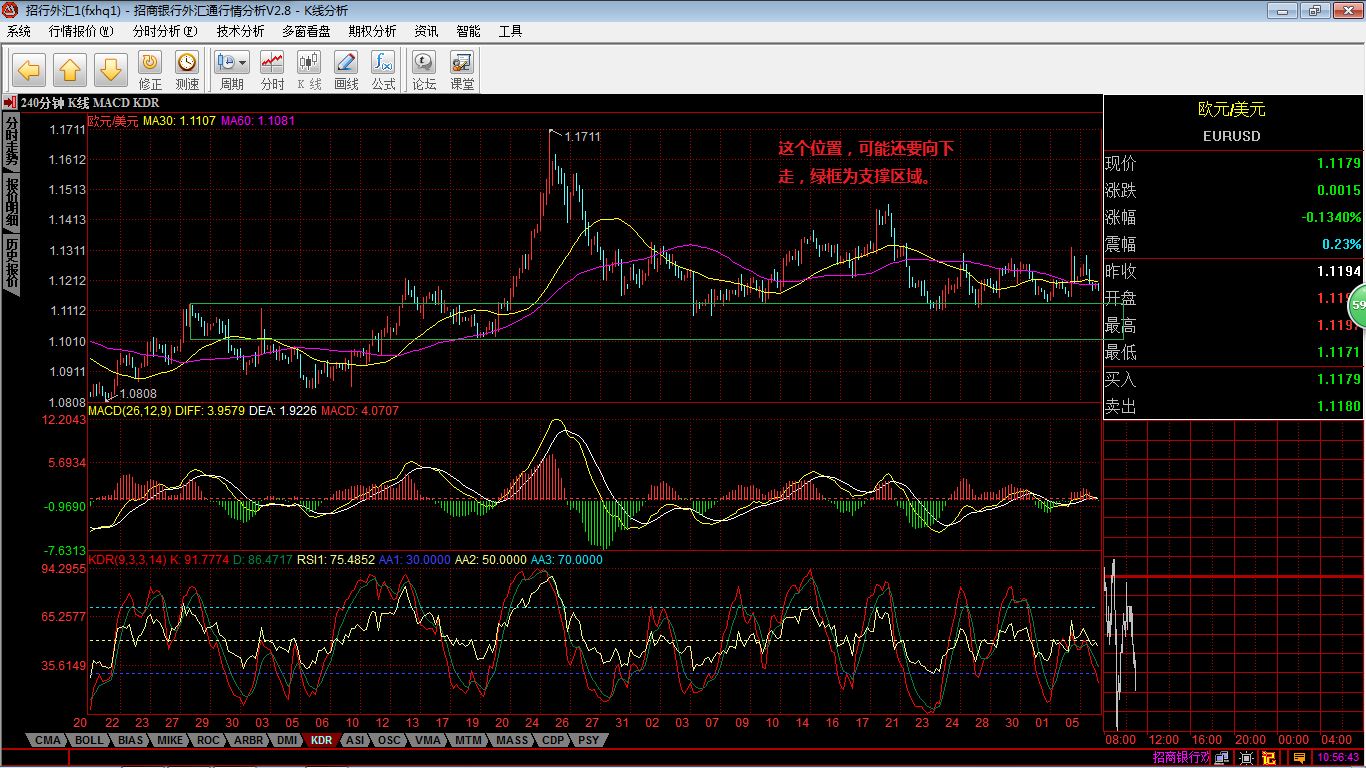Screen dimensions: 1366x768
Task: Open the 期权分析 menu
Action: click(372, 31)
